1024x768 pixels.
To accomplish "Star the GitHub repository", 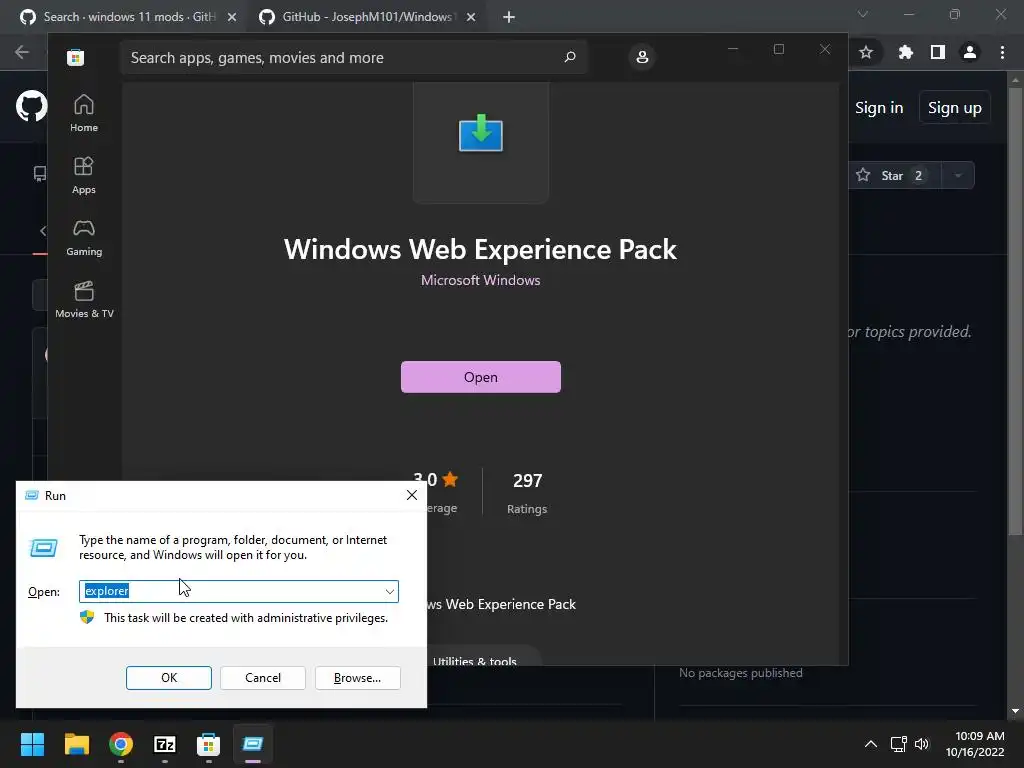I will (x=895, y=176).
